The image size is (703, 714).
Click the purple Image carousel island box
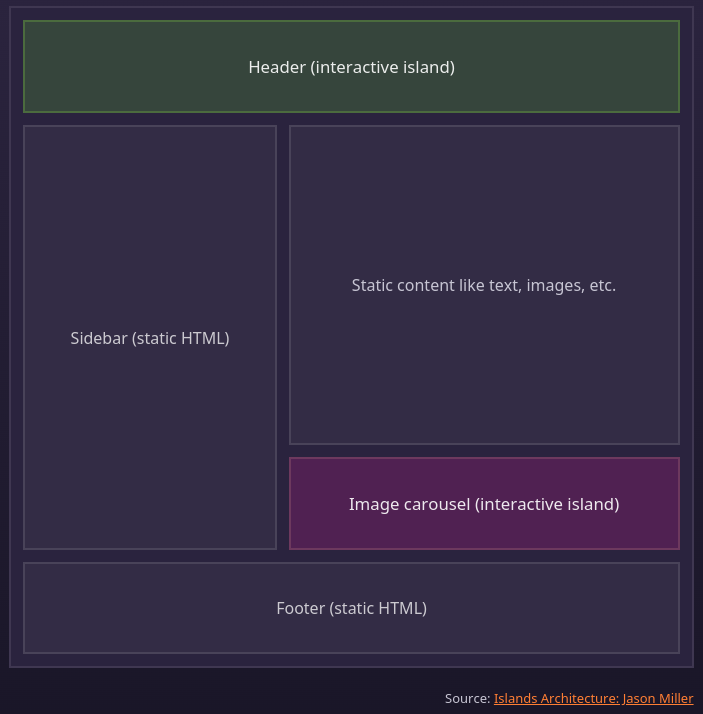(484, 504)
